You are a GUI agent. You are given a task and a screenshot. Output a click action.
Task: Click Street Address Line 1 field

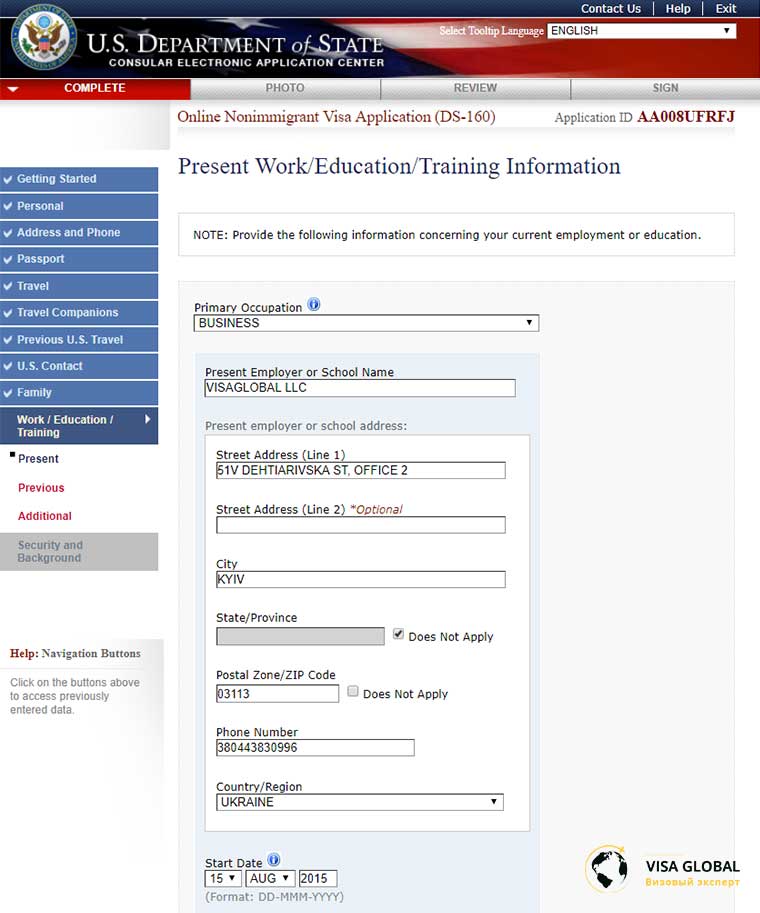[360, 470]
